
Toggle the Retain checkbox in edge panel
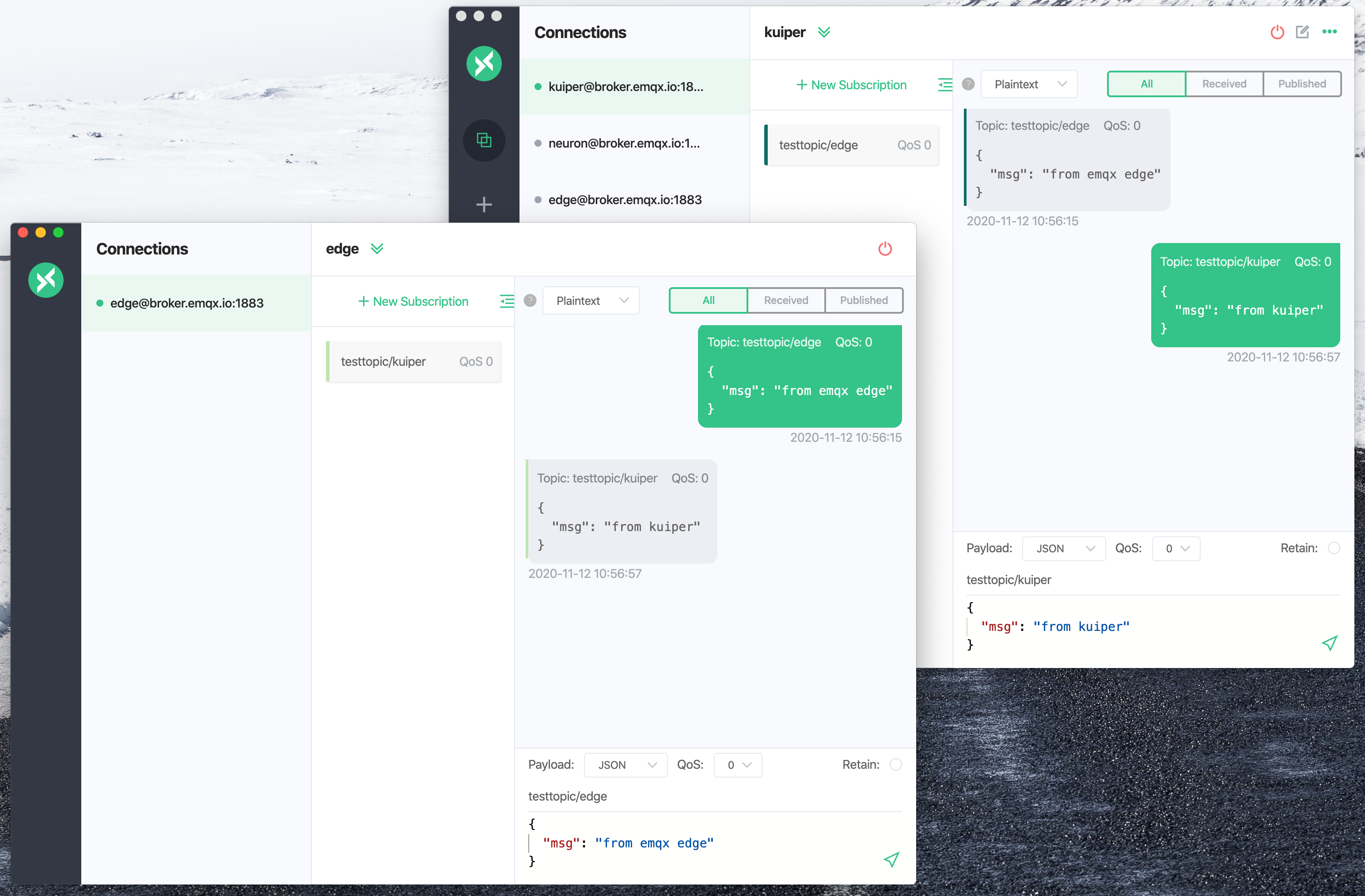point(896,763)
